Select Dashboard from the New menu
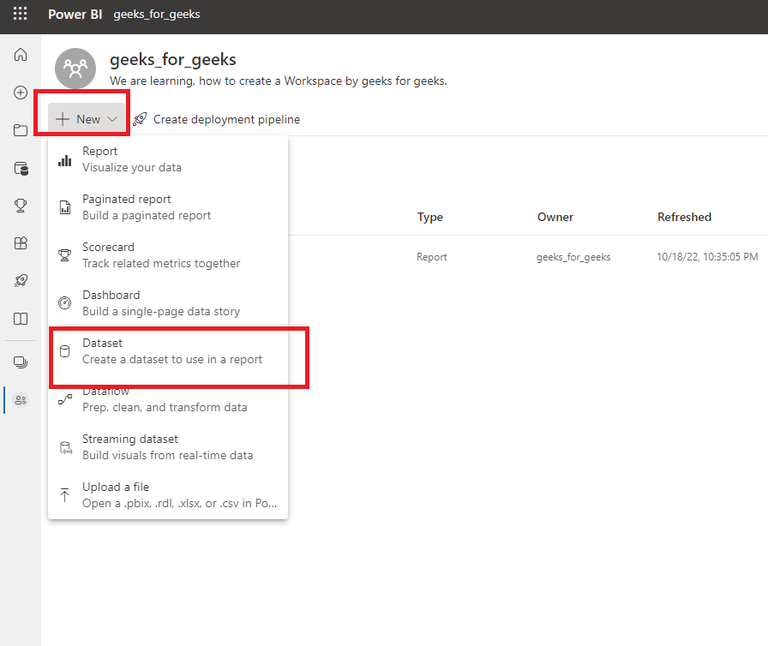 click(x=168, y=303)
